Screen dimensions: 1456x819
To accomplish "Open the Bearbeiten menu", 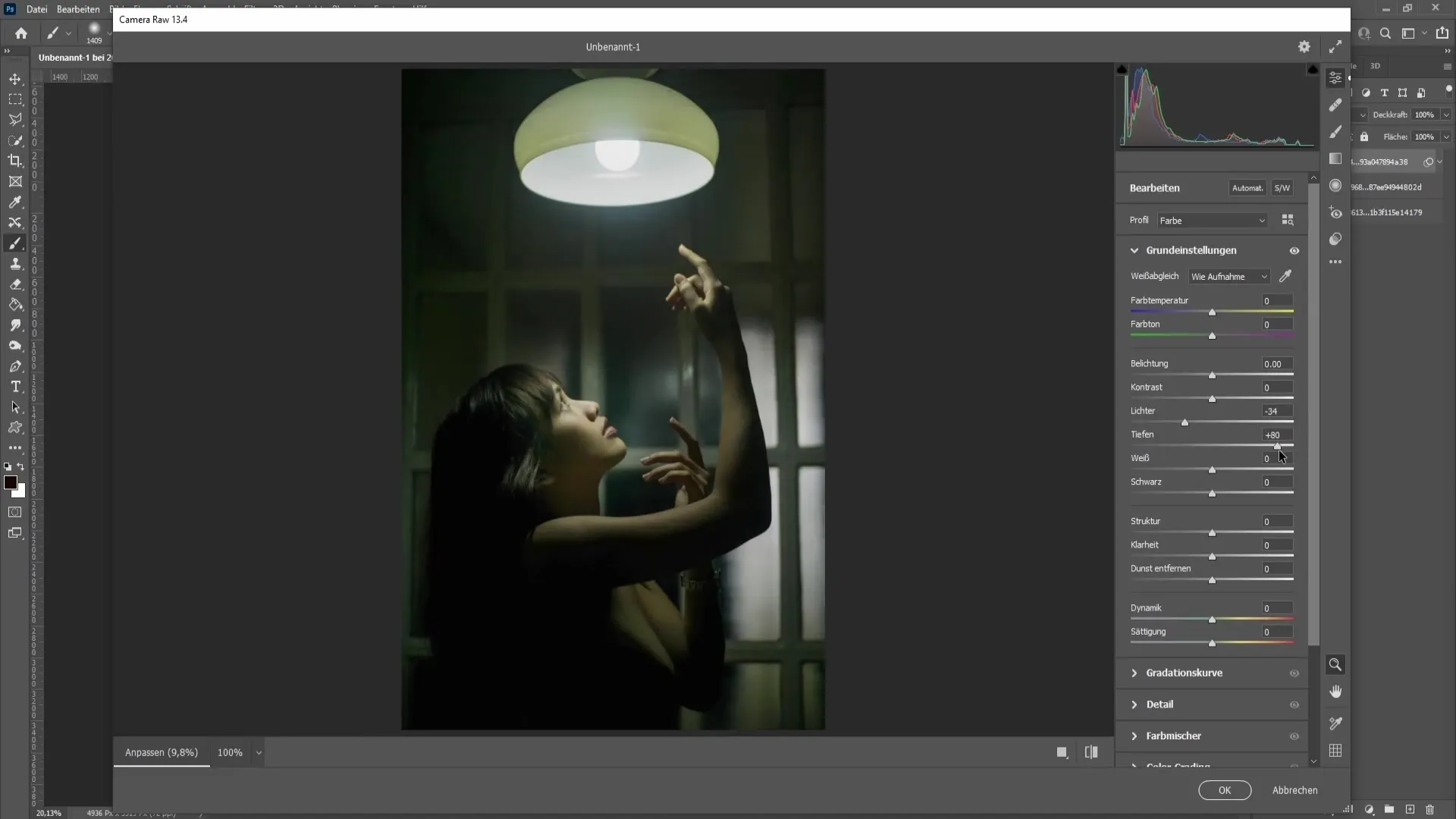I will (78, 9).
